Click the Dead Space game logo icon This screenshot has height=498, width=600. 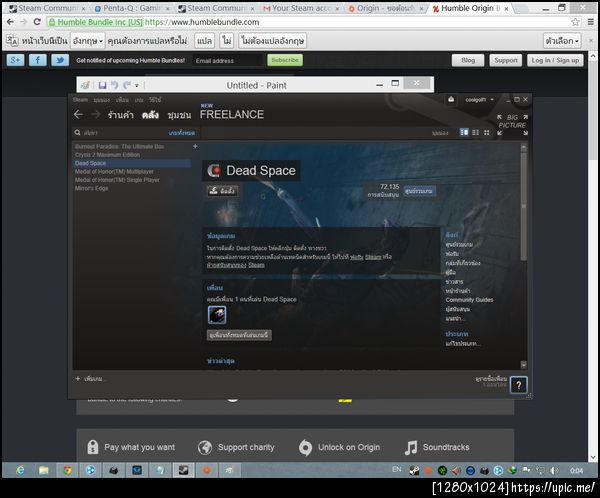214,170
